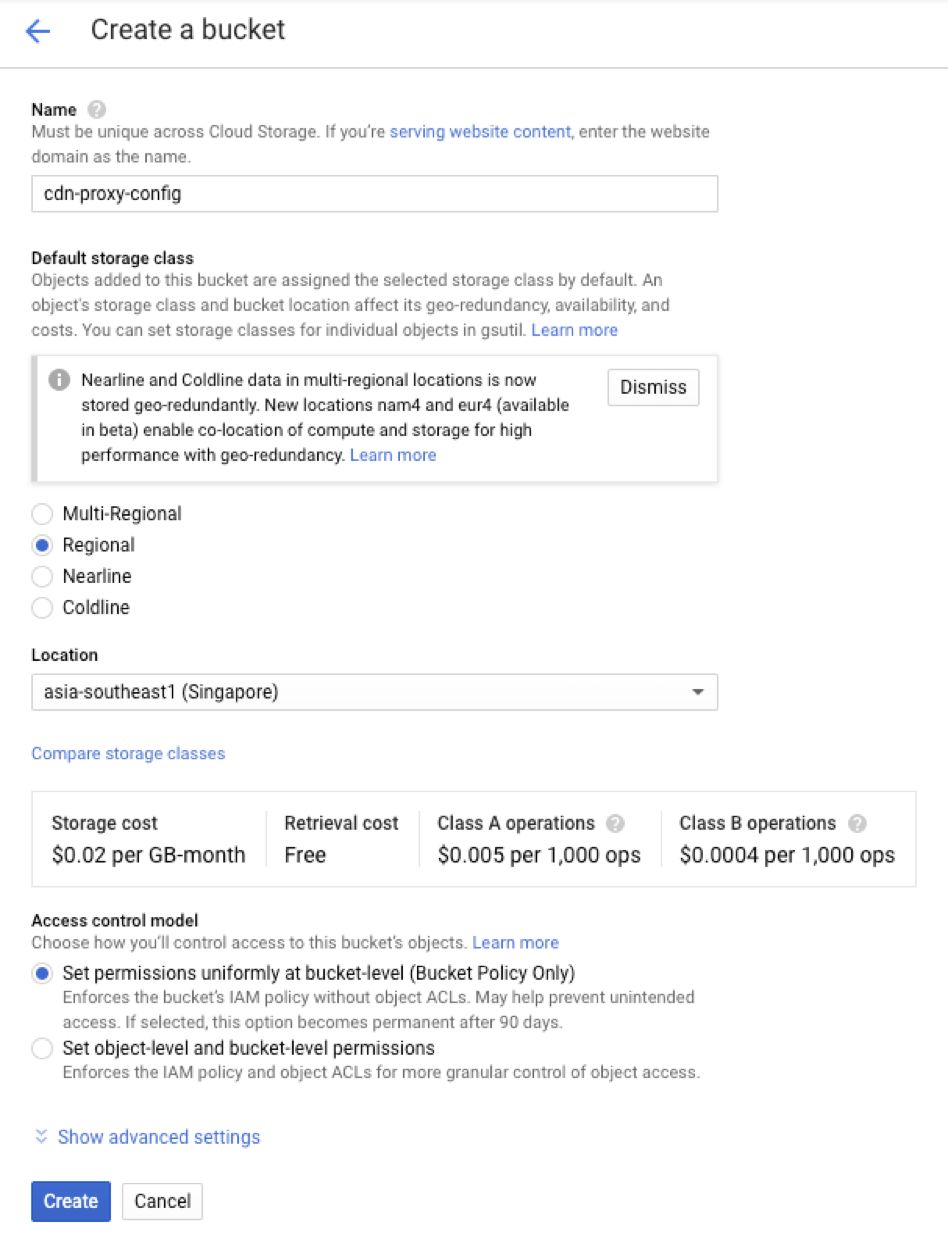The height and width of the screenshot is (1250, 948).
Task: Open the Location dropdown
Action: (x=374, y=692)
